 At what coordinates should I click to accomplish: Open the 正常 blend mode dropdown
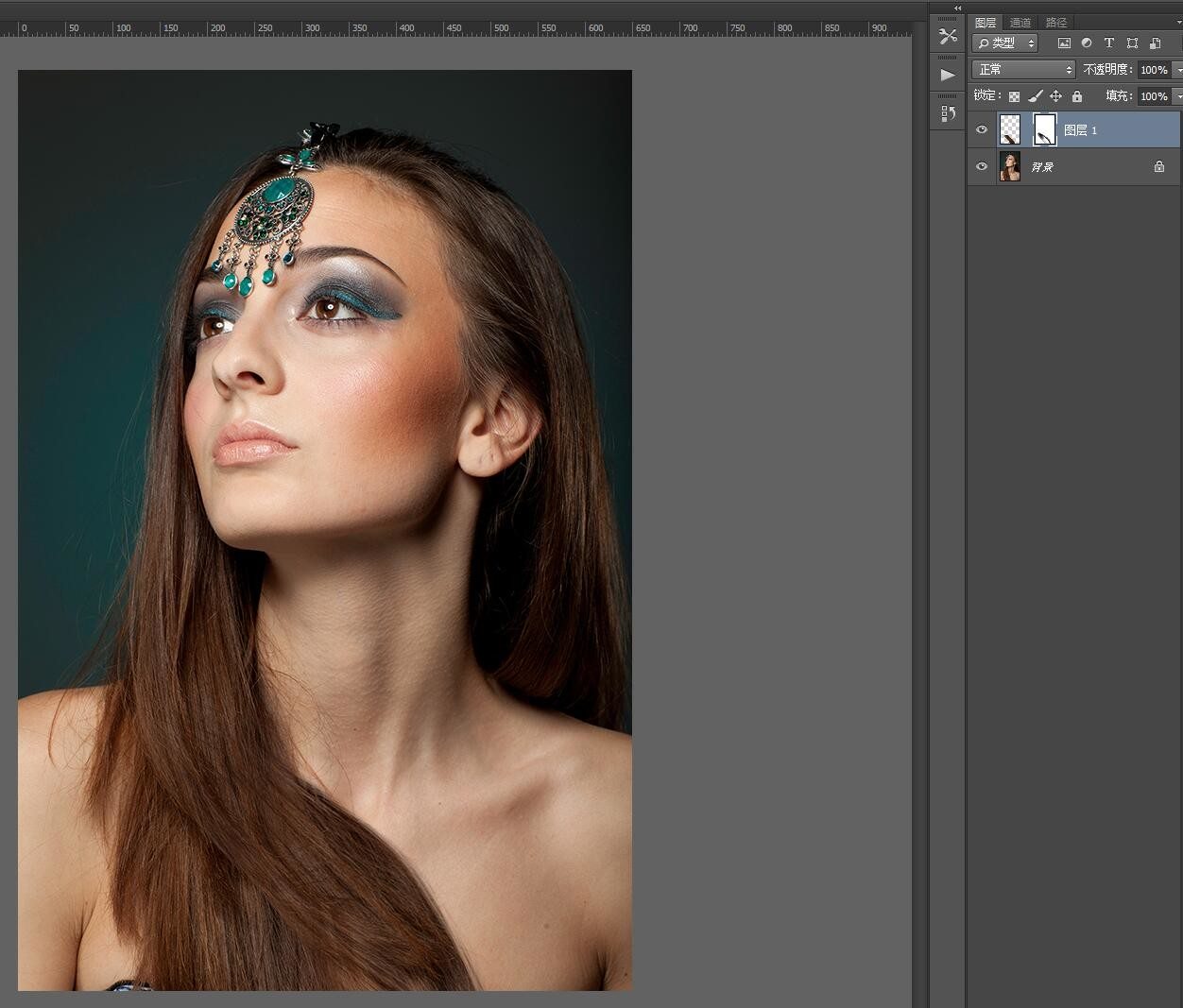point(1023,70)
